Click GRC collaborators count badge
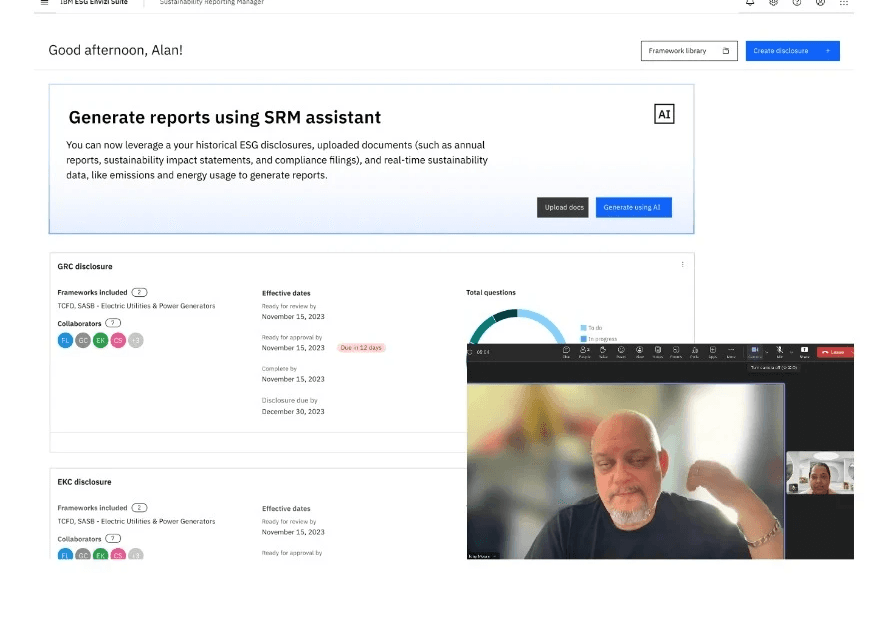Image resolution: width=880 pixels, height=620 pixels. 113,323
